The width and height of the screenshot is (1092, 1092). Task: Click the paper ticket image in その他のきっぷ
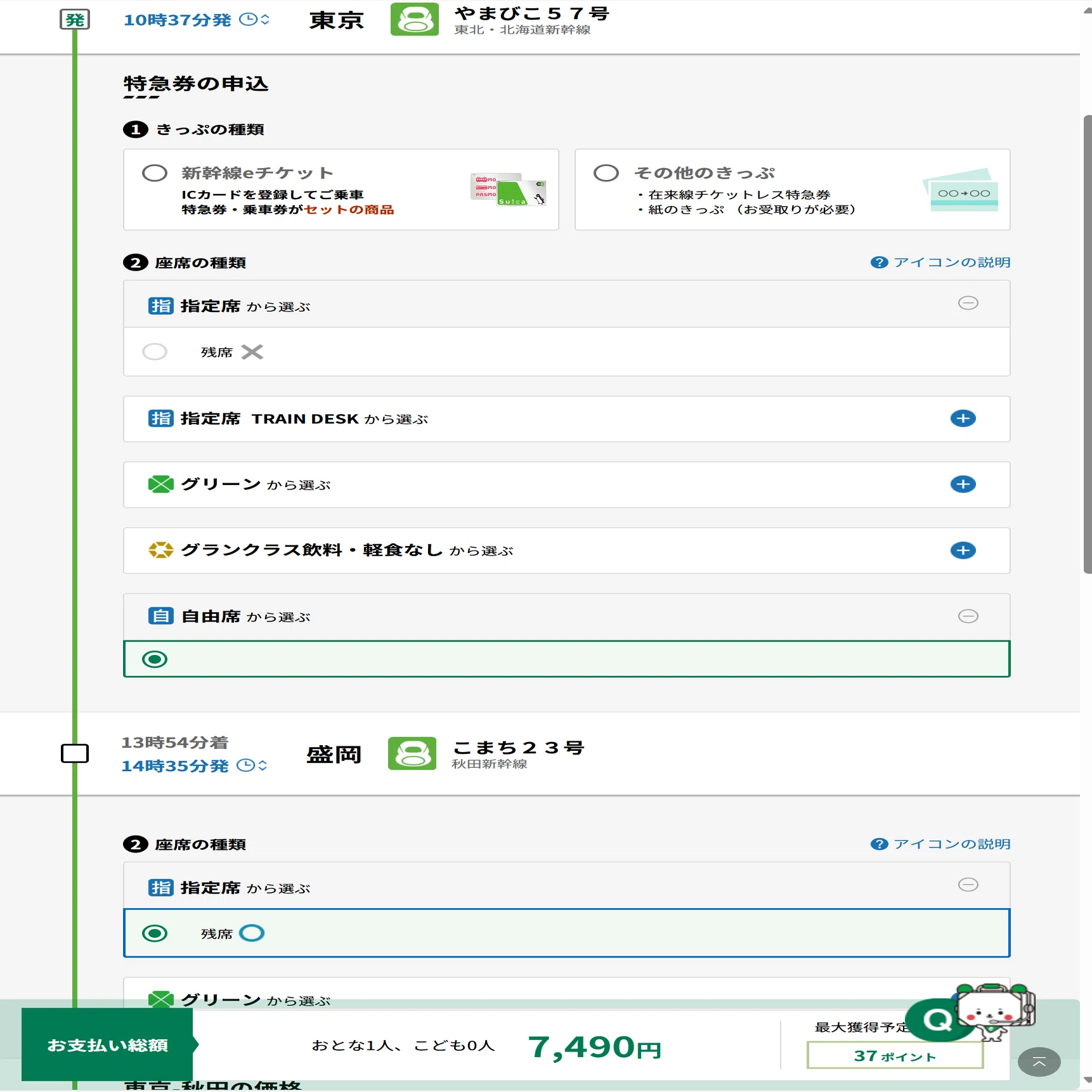(961, 190)
